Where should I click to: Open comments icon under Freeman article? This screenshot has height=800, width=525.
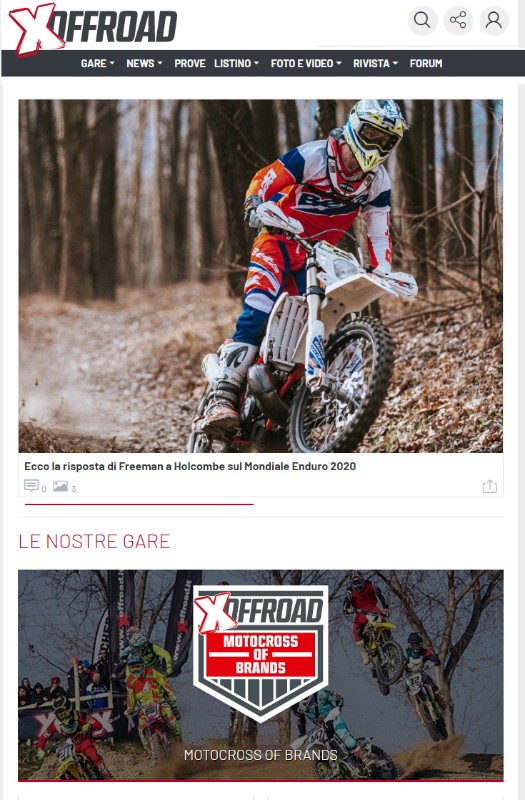tap(32, 486)
